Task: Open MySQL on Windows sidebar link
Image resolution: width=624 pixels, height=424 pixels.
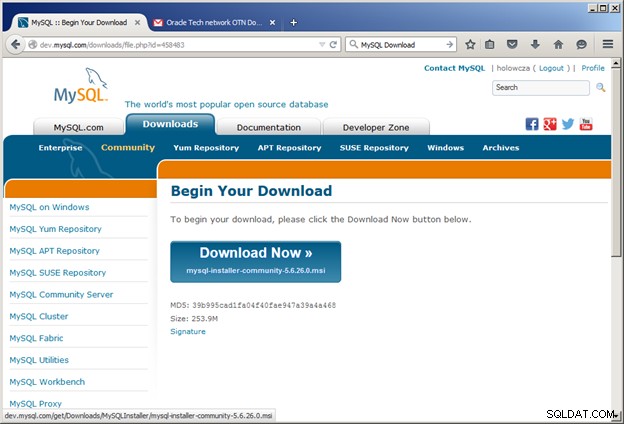Action: point(49,207)
